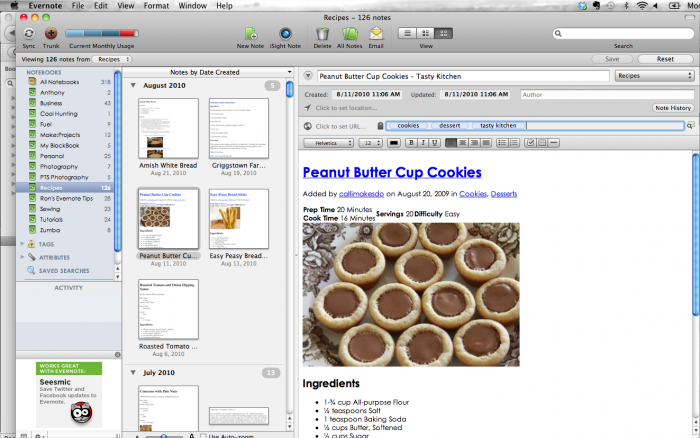Click the bulleted list icon
Viewport: 700px width, 438px height.
[502, 143]
